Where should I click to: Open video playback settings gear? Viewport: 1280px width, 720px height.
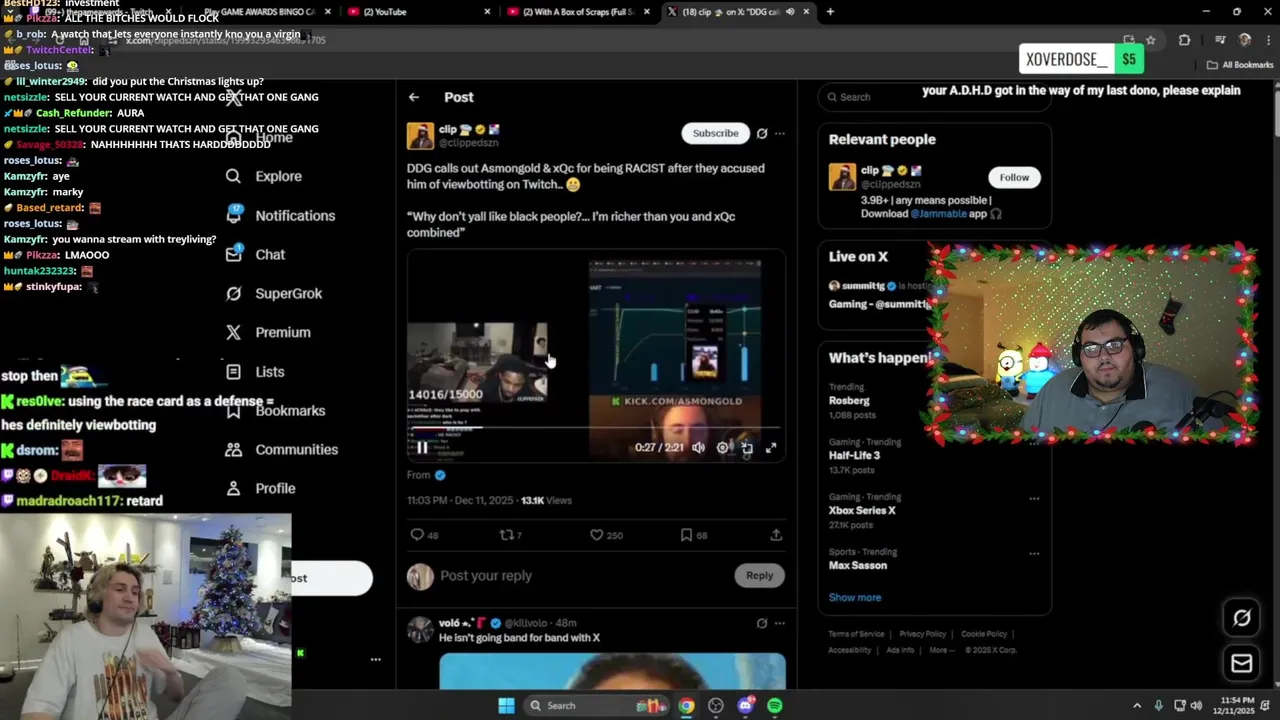tap(723, 448)
